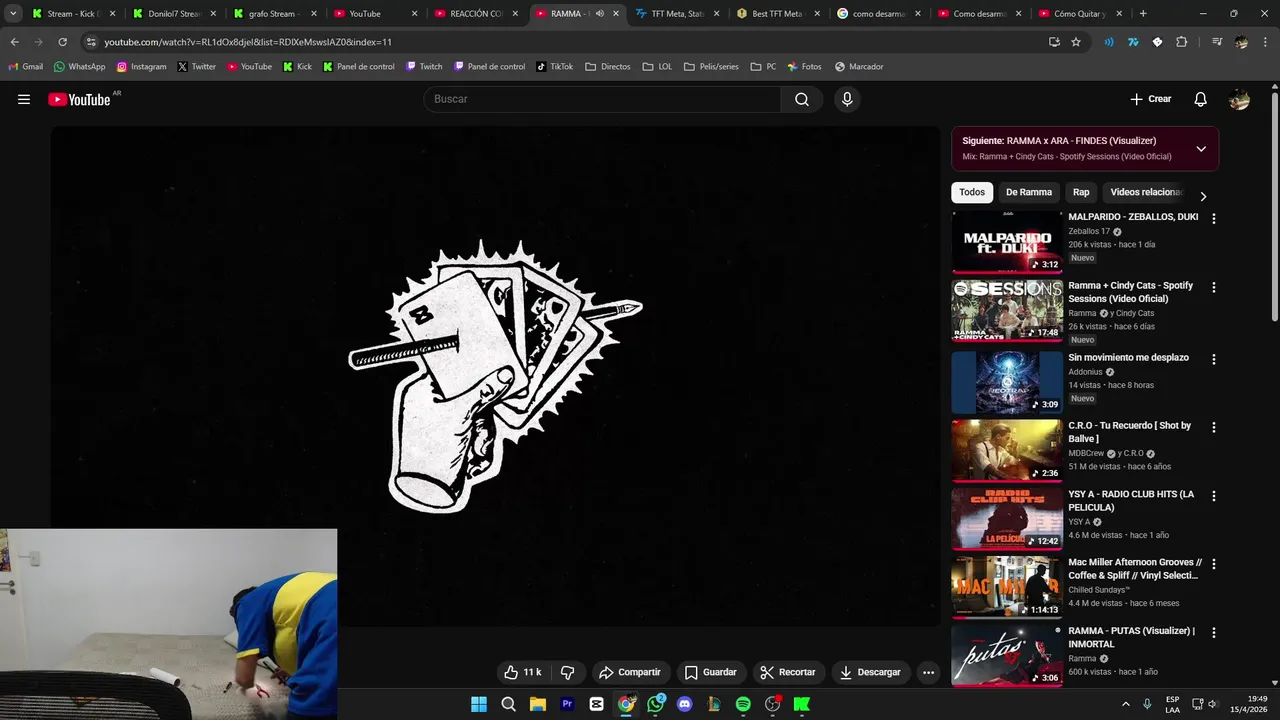Mute the RAMMA tab audio icon
The height and width of the screenshot is (720, 1280).
[599, 14]
